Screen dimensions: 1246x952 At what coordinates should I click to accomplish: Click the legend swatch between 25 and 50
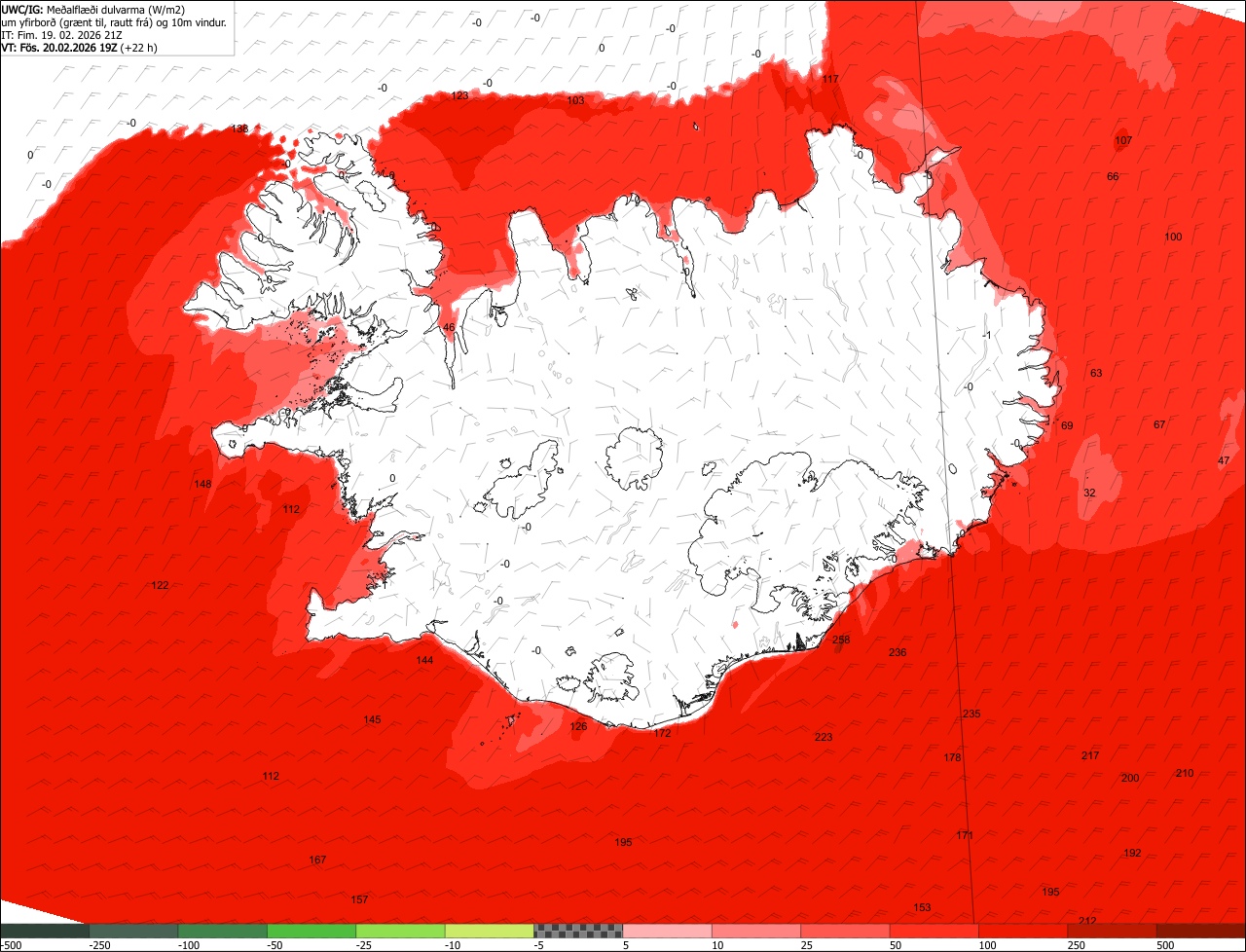(x=846, y=931)
